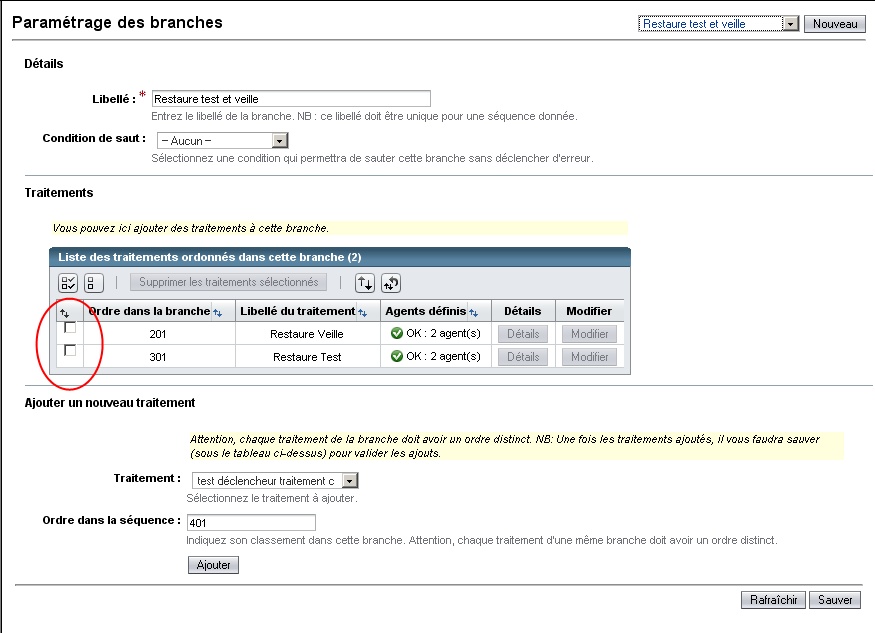Sort by 'Libellé du traitement' column icon
This screenshot has height=633, width=875.
pyautogui.click(x=363, y=312)
